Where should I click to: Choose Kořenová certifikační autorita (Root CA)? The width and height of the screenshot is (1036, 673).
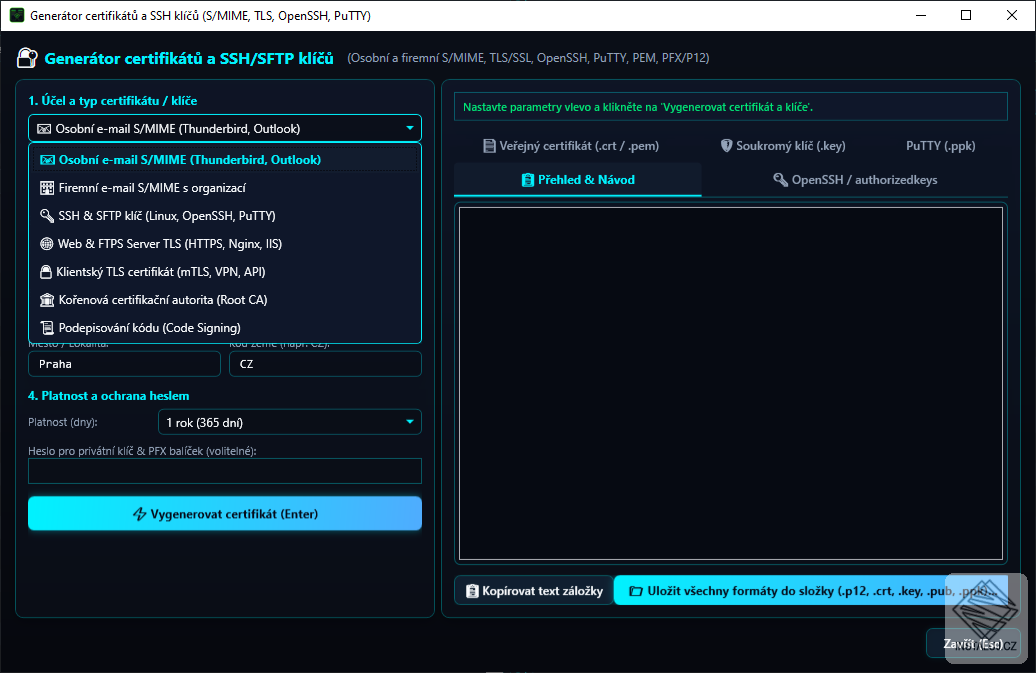click(225, 300)
